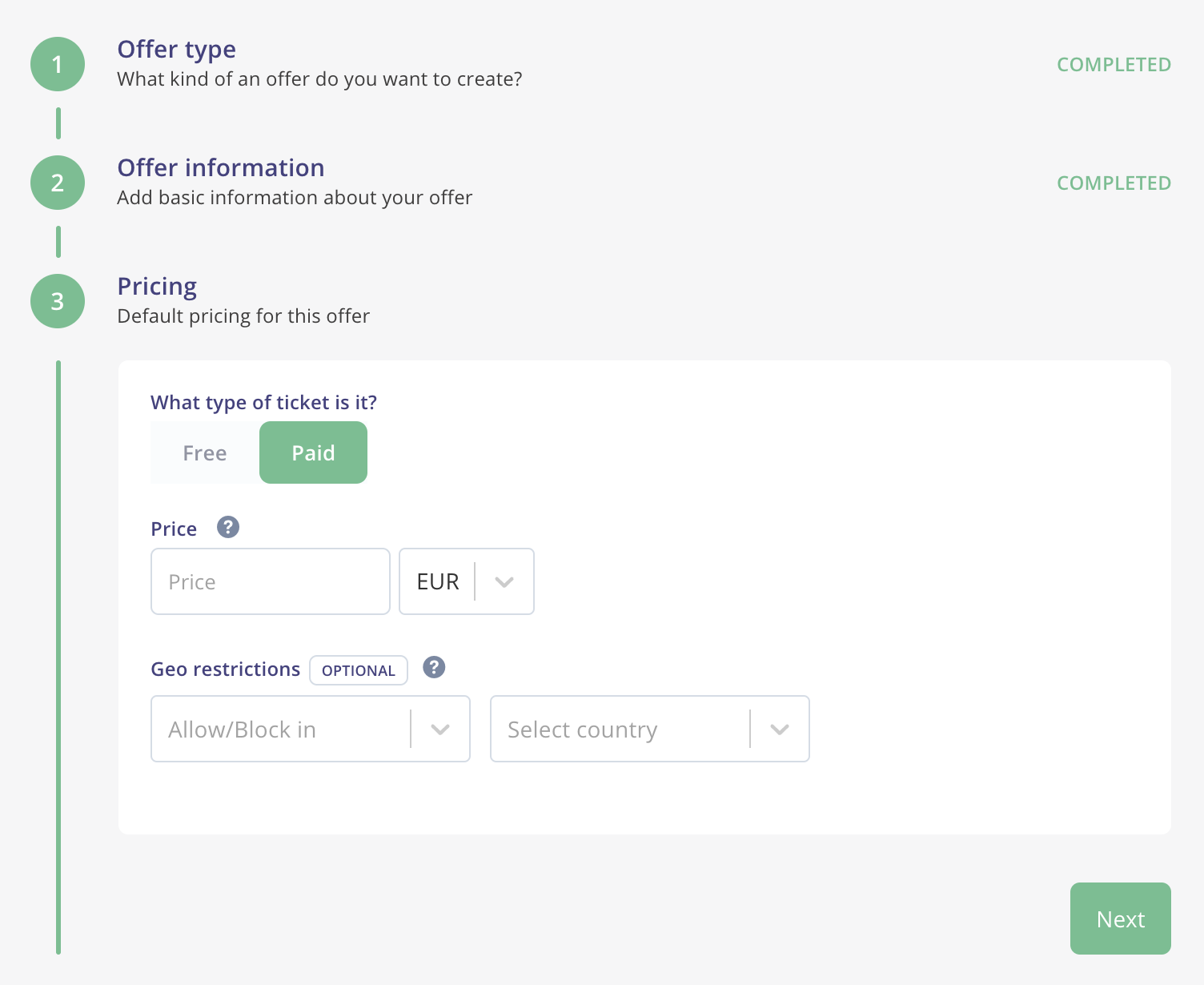1204x985 pixels.
Task: Click the Allow/Block in chevron arrow
Action: pyautogui.click(x=440, y=730)
